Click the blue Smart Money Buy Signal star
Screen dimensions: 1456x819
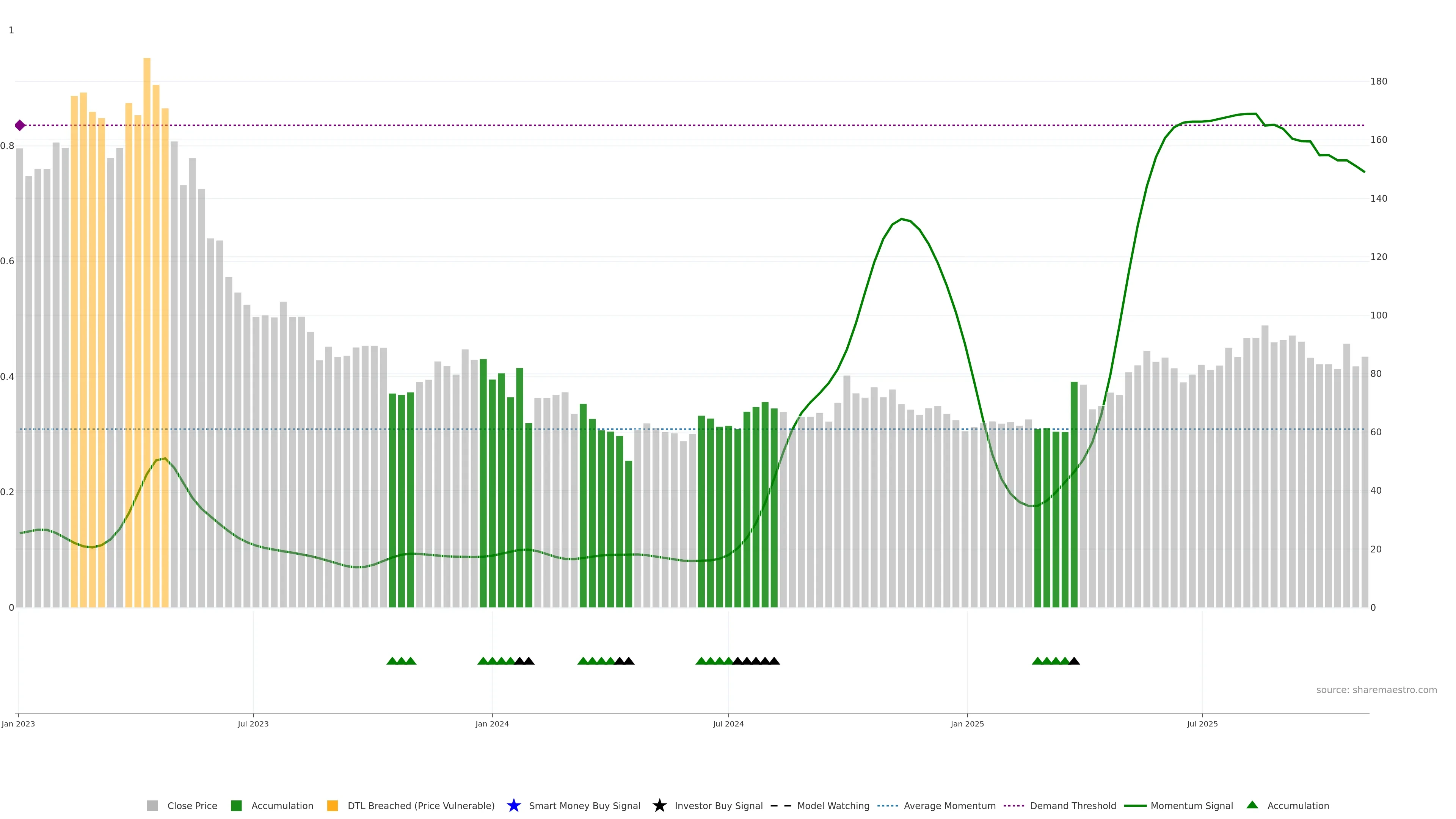click(x=513, y=805)
